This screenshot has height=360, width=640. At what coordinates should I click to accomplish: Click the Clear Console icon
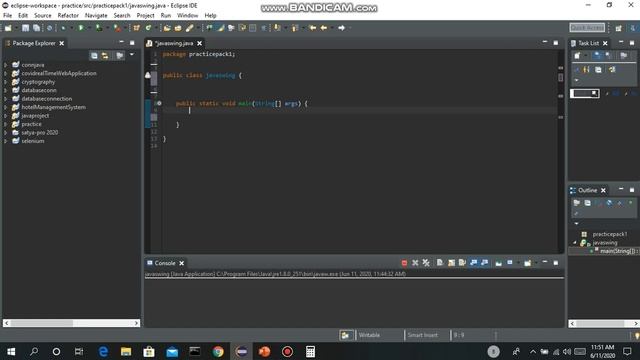(x=440, y=263)
